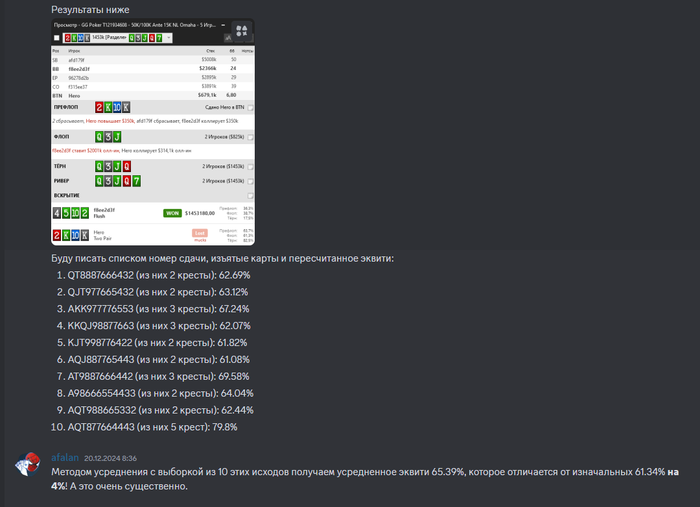Minimize the GG Poker replay window
Viewport: 700px width, 507px height.
click(223, 25)
